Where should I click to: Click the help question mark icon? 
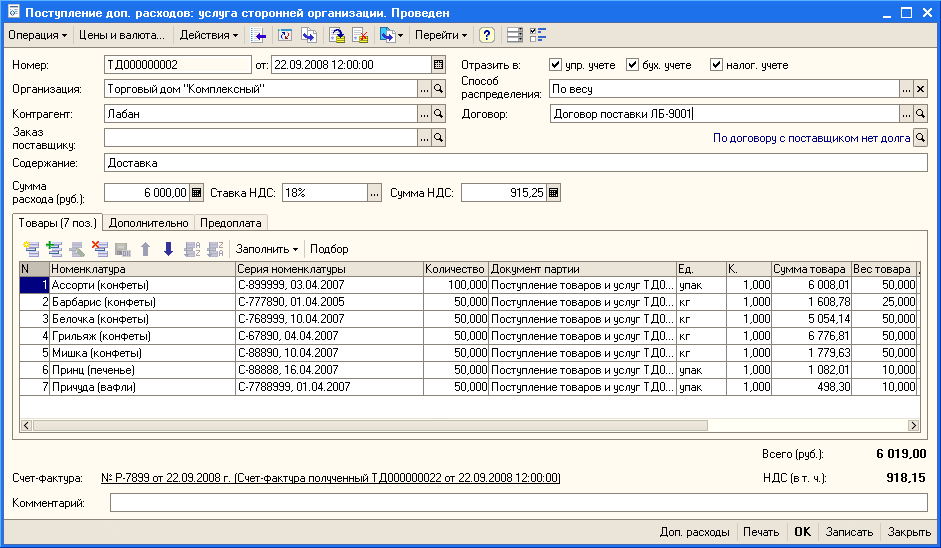click(x=487, y=35)
